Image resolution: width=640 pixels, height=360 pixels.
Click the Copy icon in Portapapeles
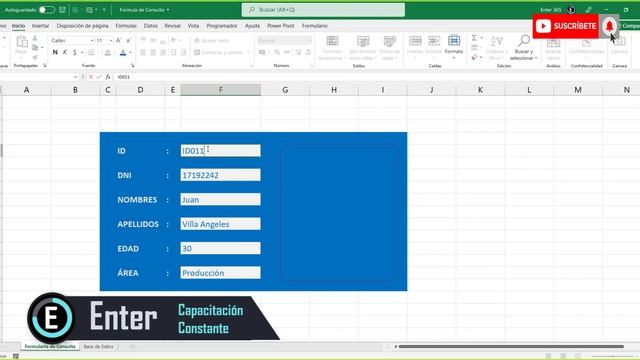tap(35, 48)
